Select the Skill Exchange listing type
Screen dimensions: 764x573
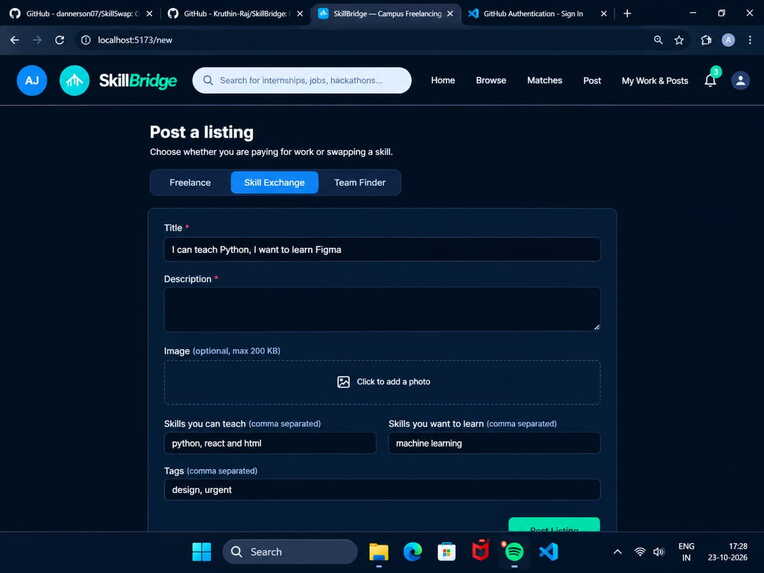(274, 183)
